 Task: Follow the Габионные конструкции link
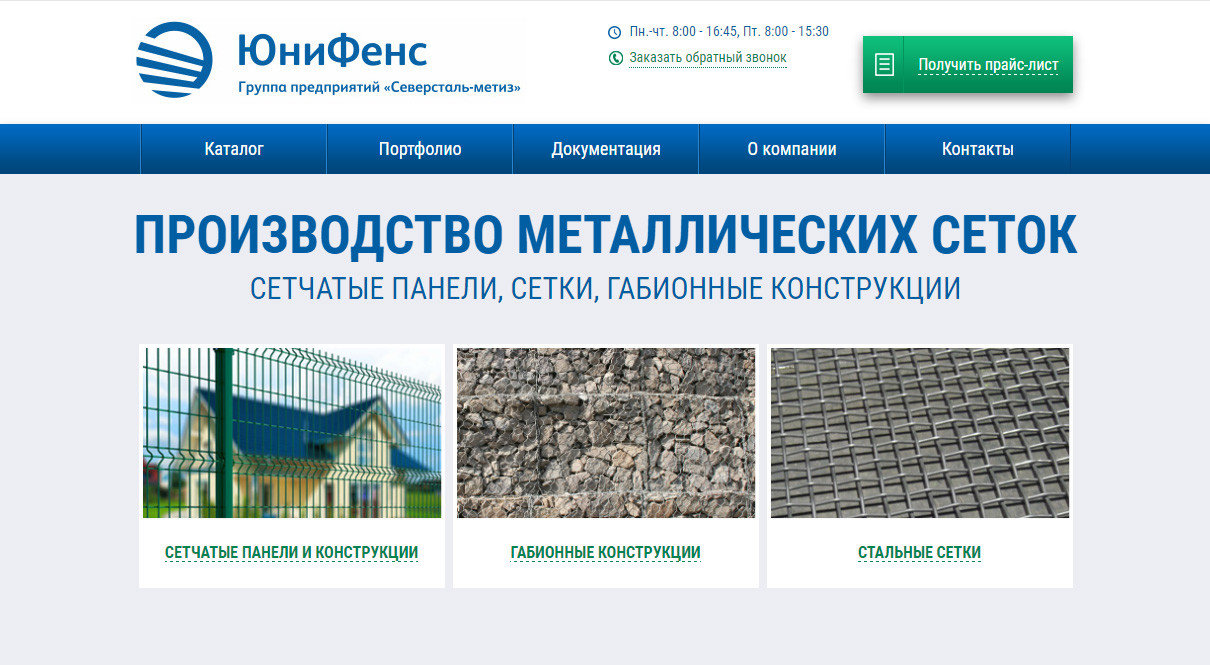tap(605, 552)
